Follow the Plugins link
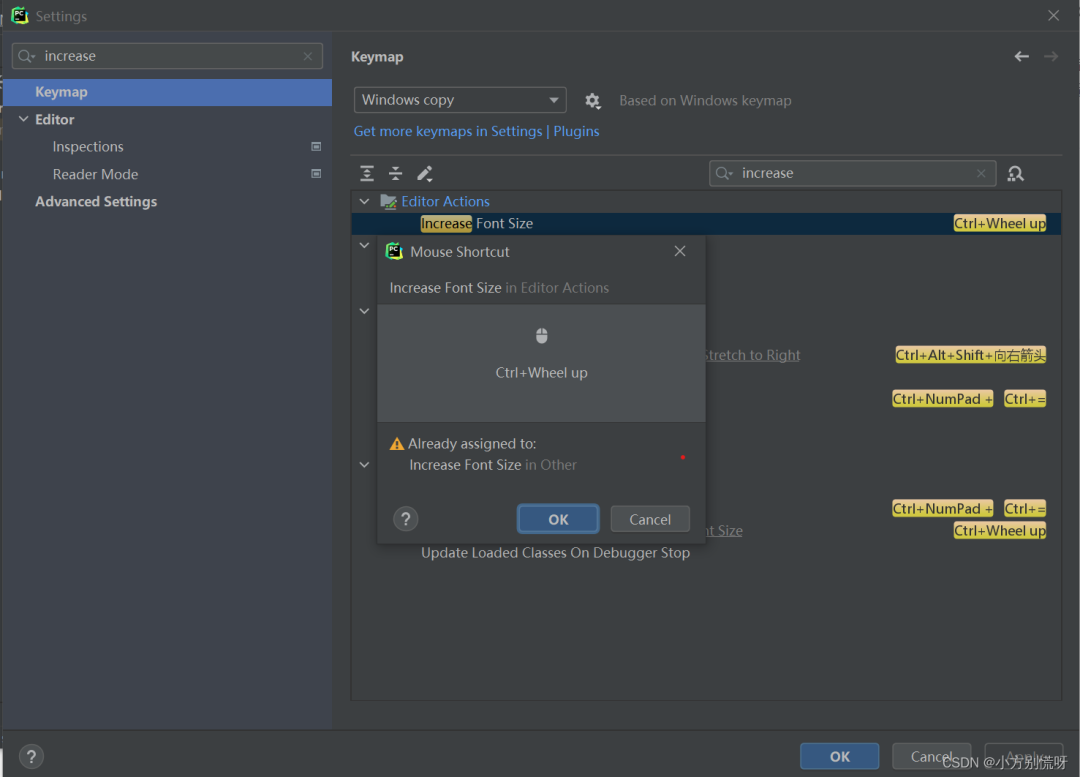1080x777 pixels. (x=576, y=131)
